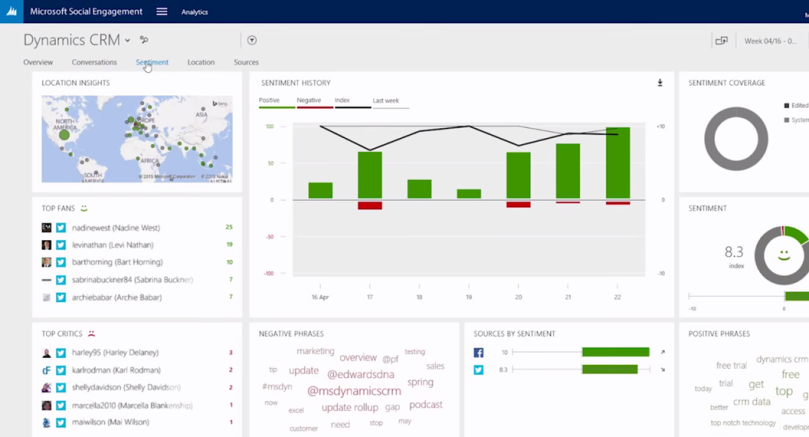The width and height of the screenshot is (809, 437).
Task: Open the hamburger navigation menu
Action: 161,11
